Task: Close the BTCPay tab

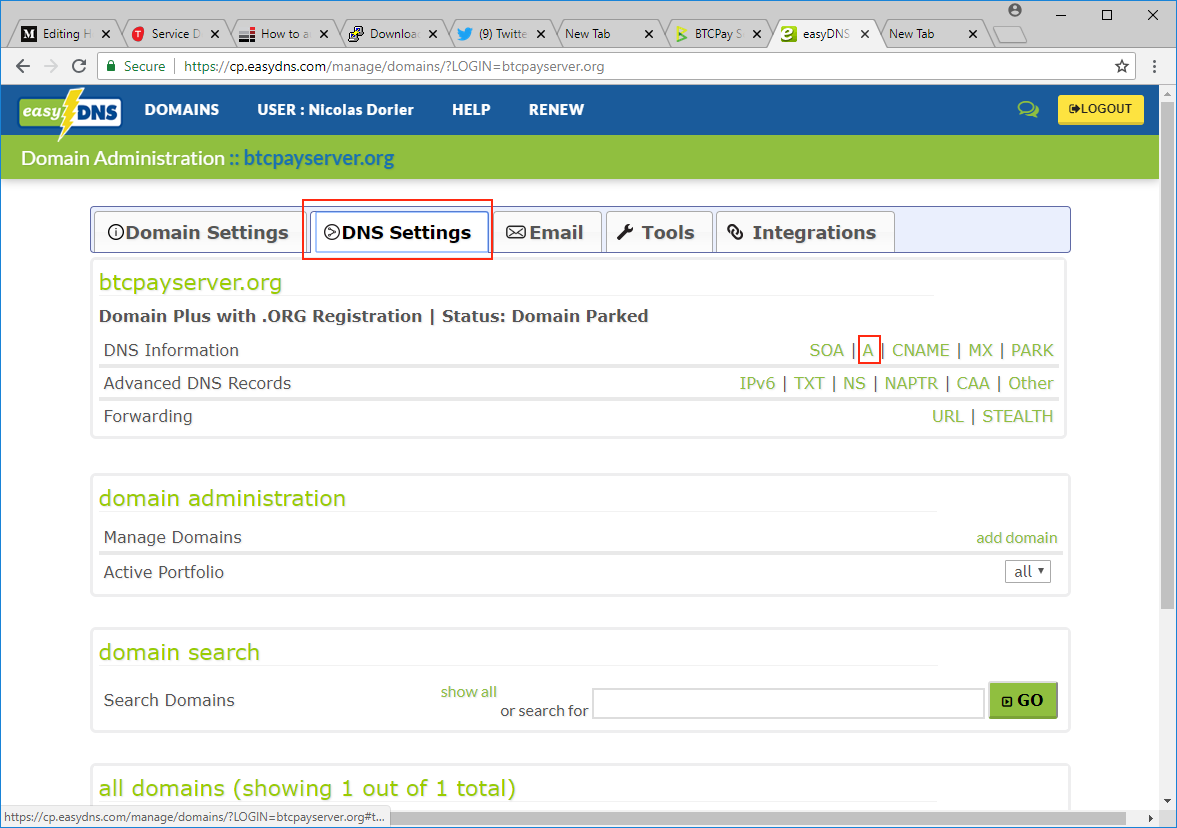Action: [x=757, y=34]
